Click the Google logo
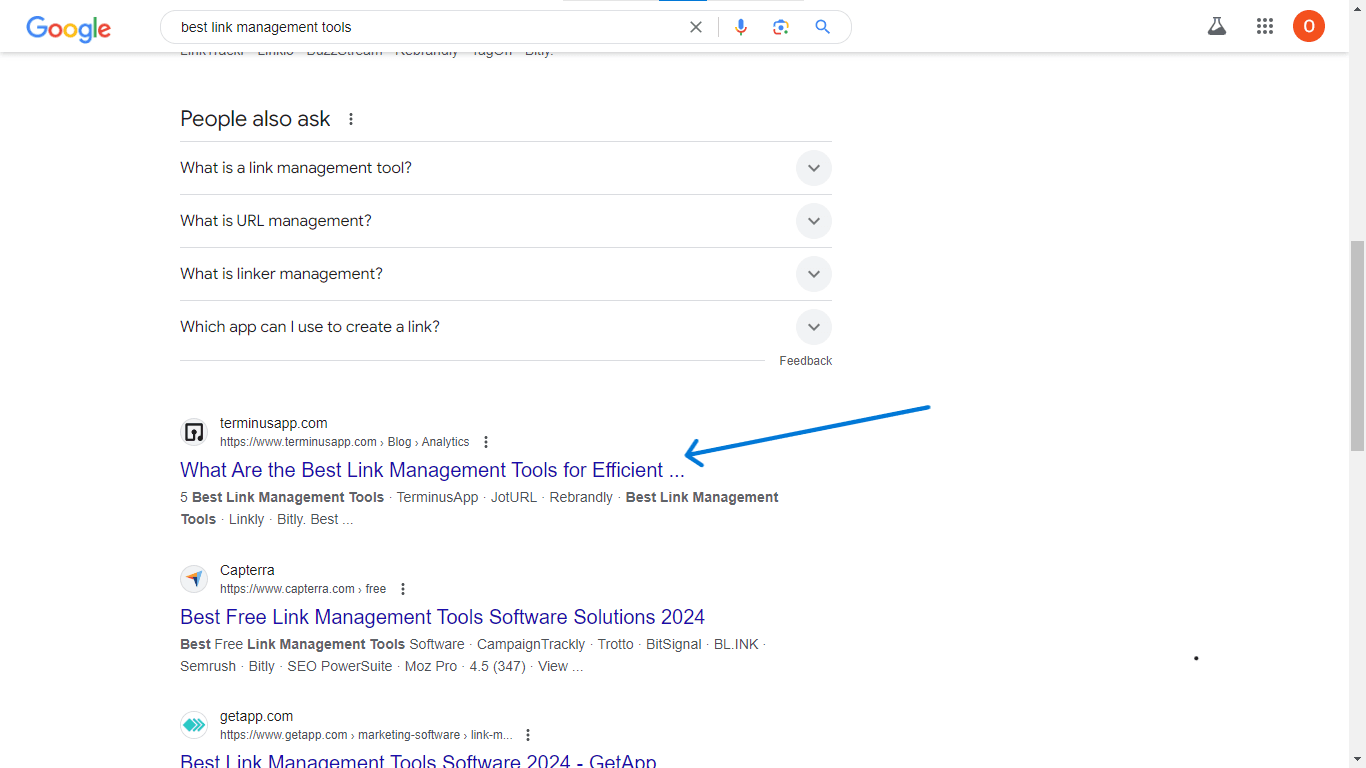 (68, 28)
